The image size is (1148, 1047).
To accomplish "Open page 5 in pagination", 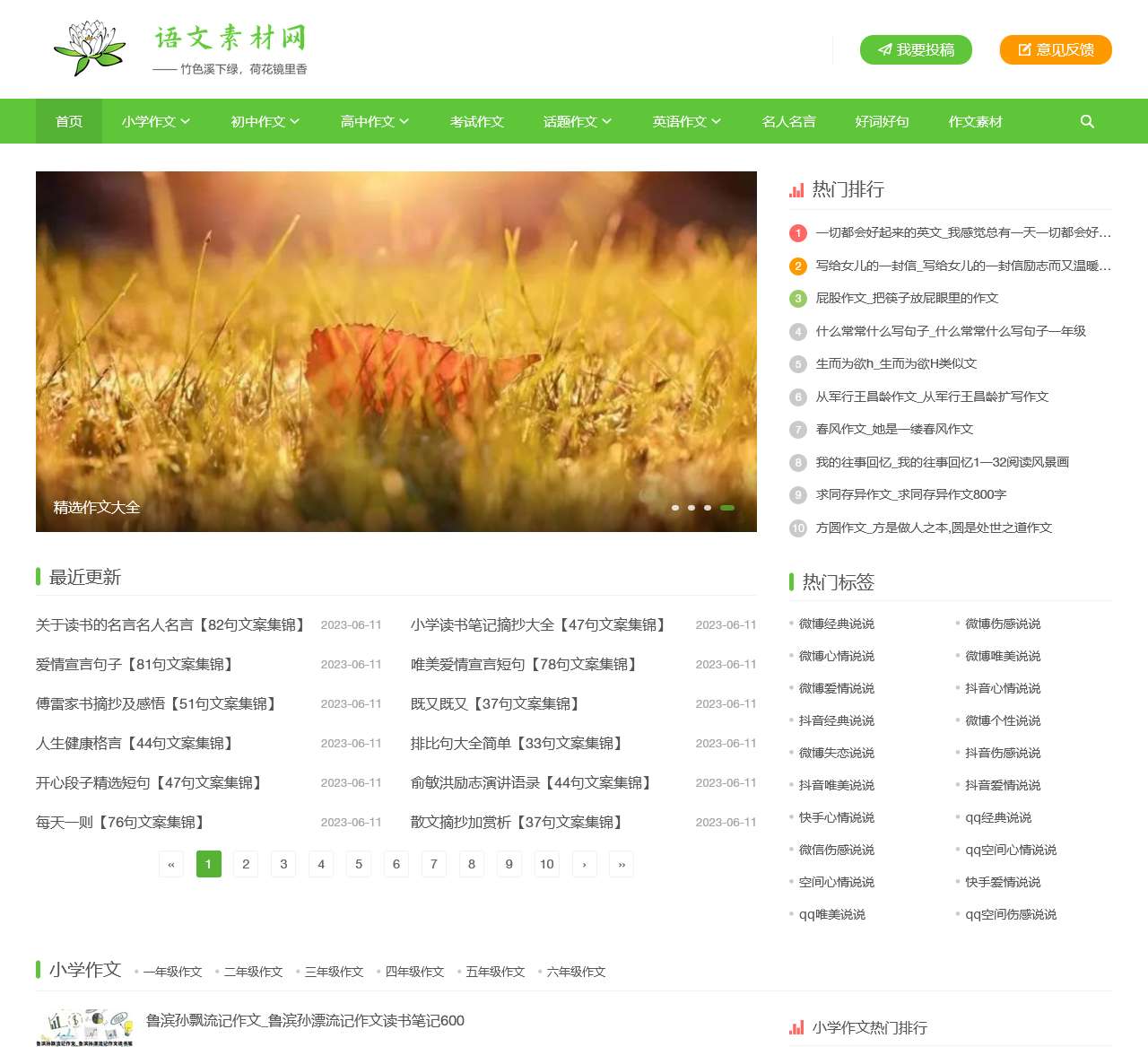I will [359, 864].
